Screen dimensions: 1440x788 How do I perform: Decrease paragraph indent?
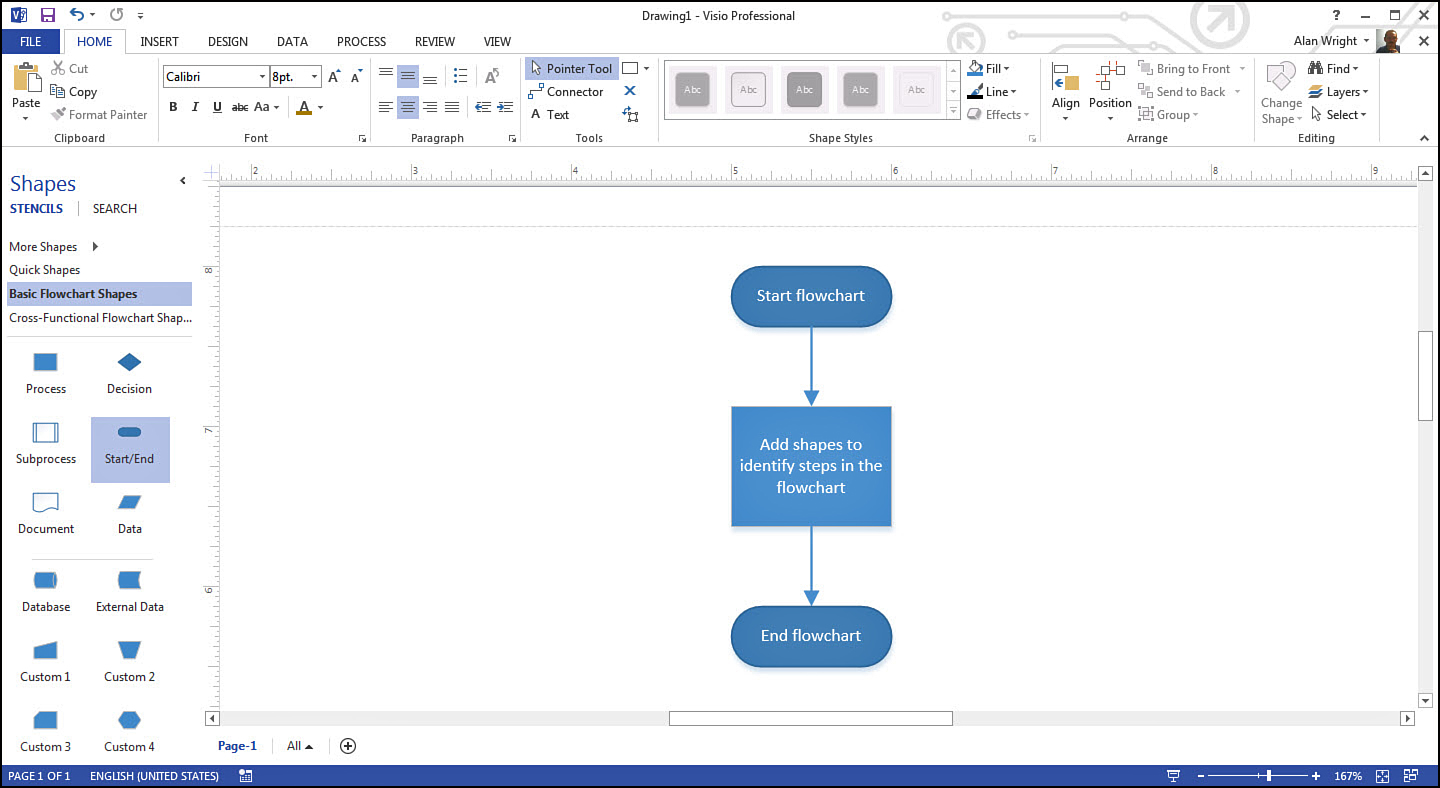tap(483, 107)
